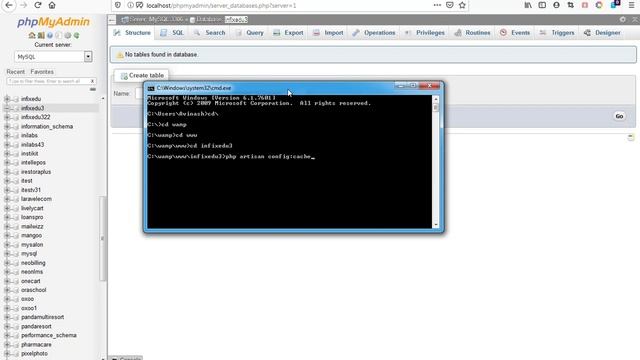Open the Structure tab

[132, 33]
